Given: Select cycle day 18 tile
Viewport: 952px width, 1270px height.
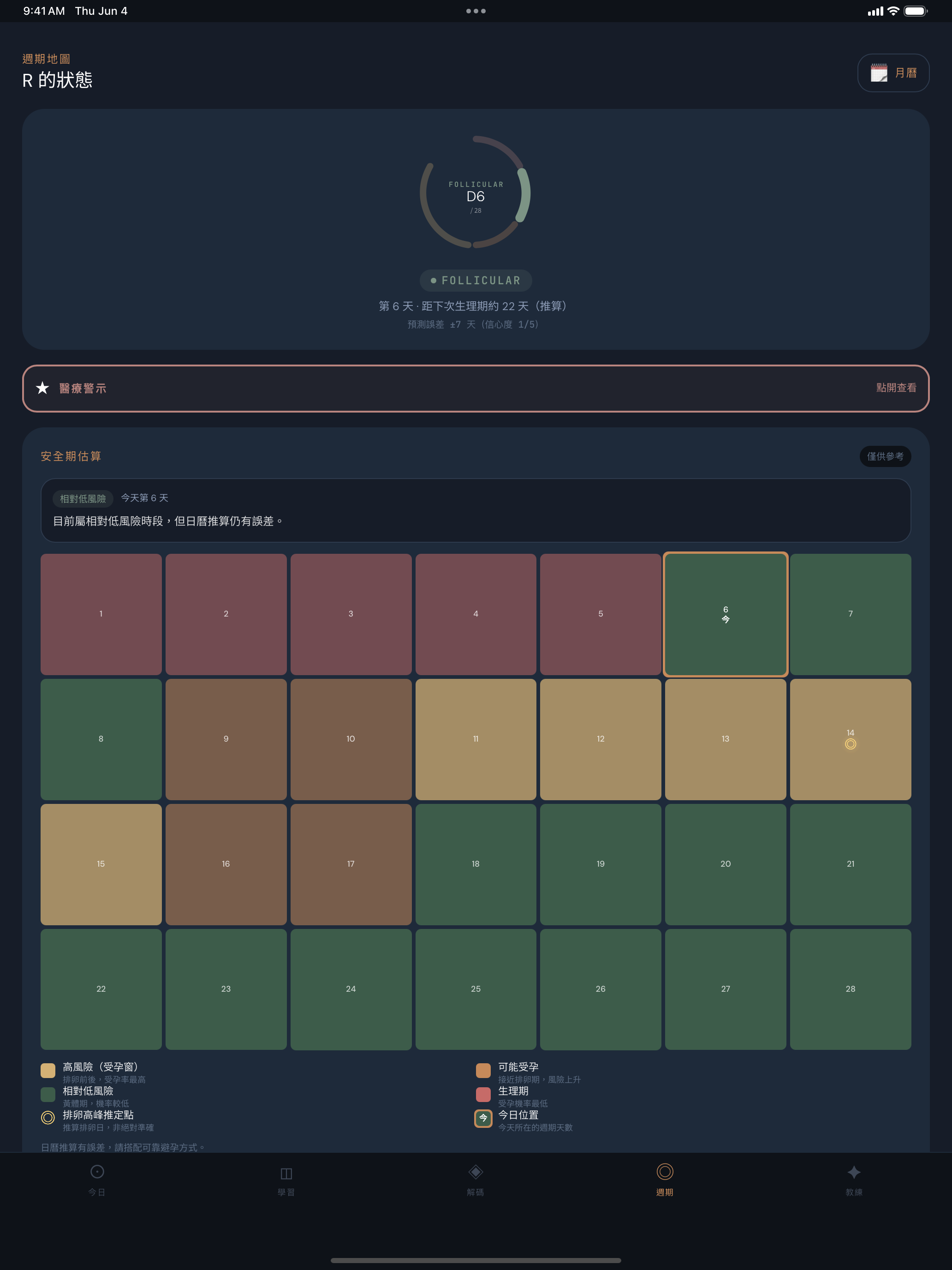Looking at the screenshot, I should [476, 864].
